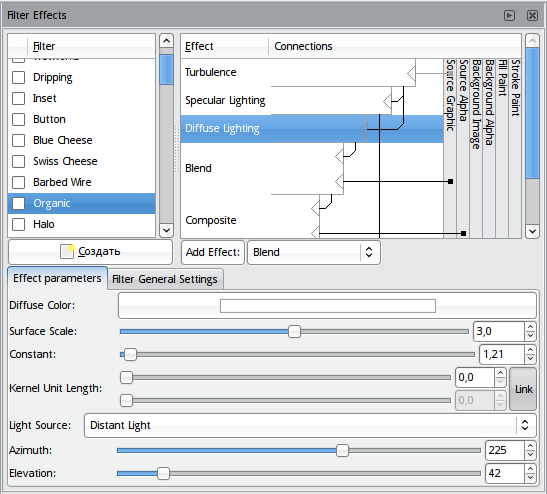Screen dimensions: 547x494
Task: Enable the Dripping filter checkbox
Action: coord(18,77)
